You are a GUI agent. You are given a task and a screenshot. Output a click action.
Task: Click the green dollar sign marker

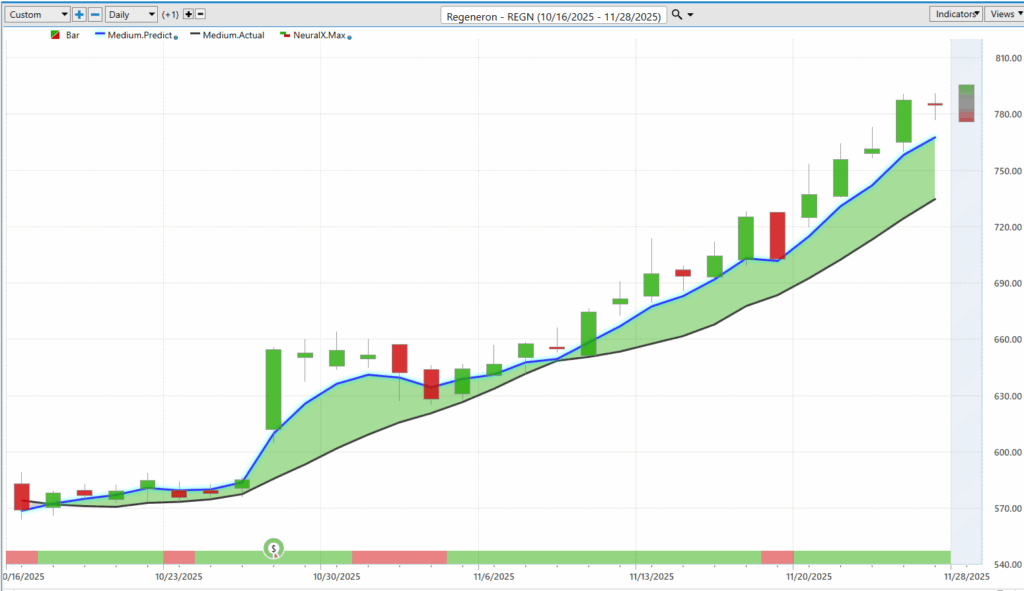pyautogui.click(x=273, y=548)
